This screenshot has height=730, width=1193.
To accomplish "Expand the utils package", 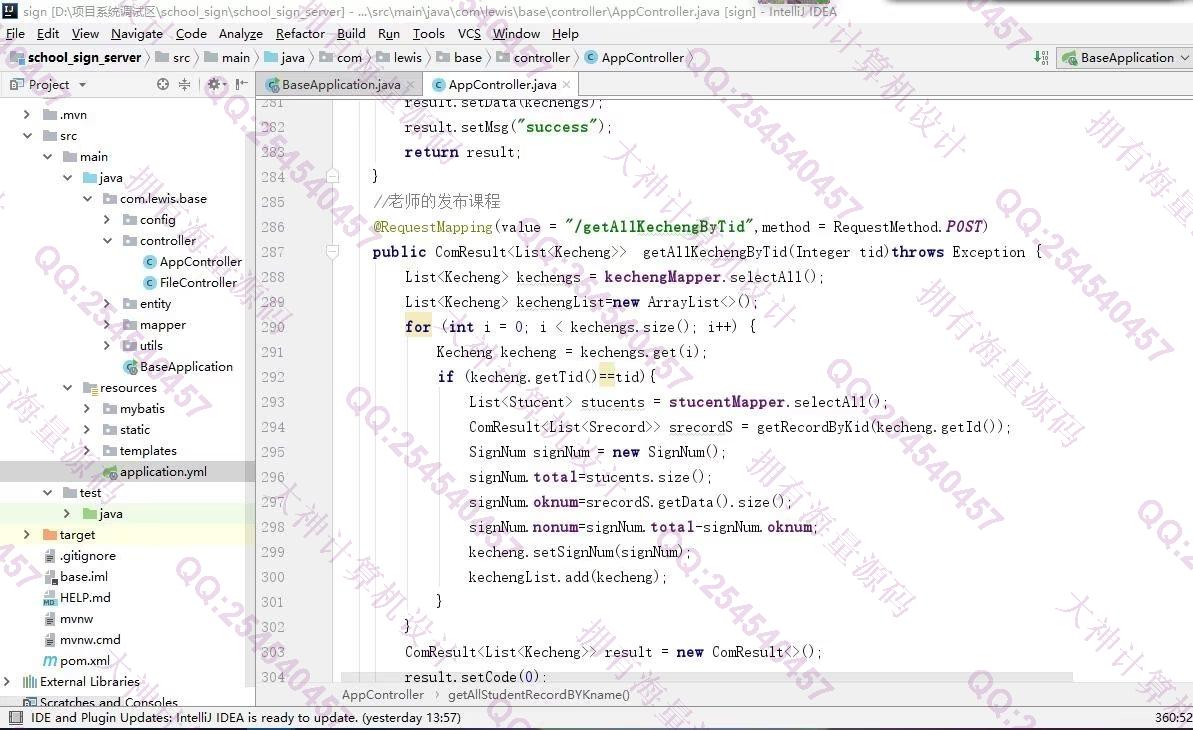I will 107,346.
